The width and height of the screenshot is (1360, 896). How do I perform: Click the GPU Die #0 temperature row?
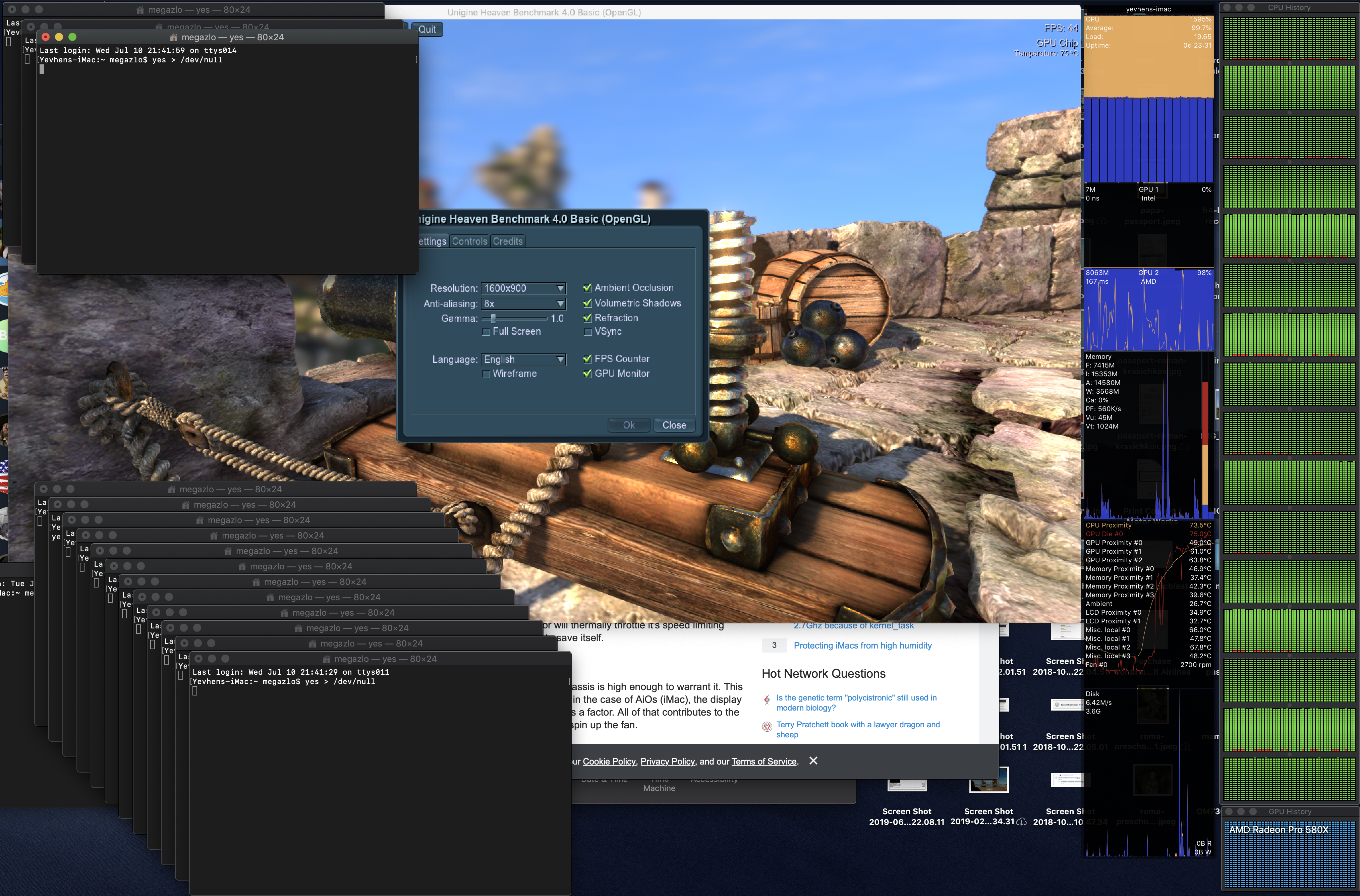tap(1148, 534)
